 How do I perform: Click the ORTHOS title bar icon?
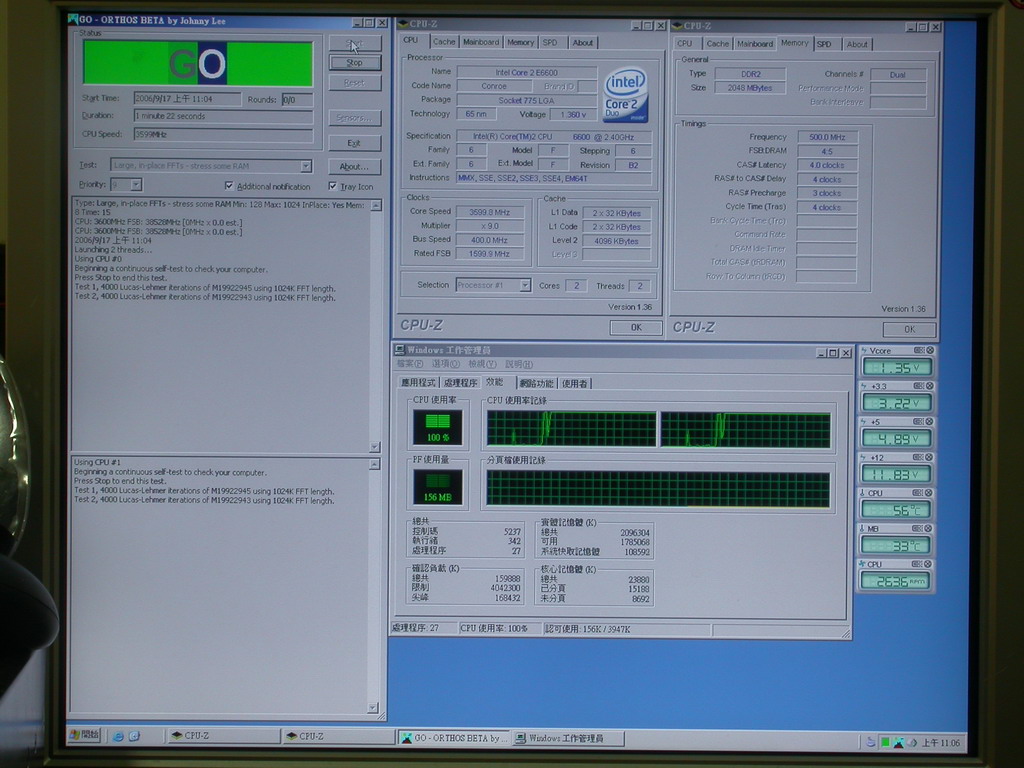(73, 20)
